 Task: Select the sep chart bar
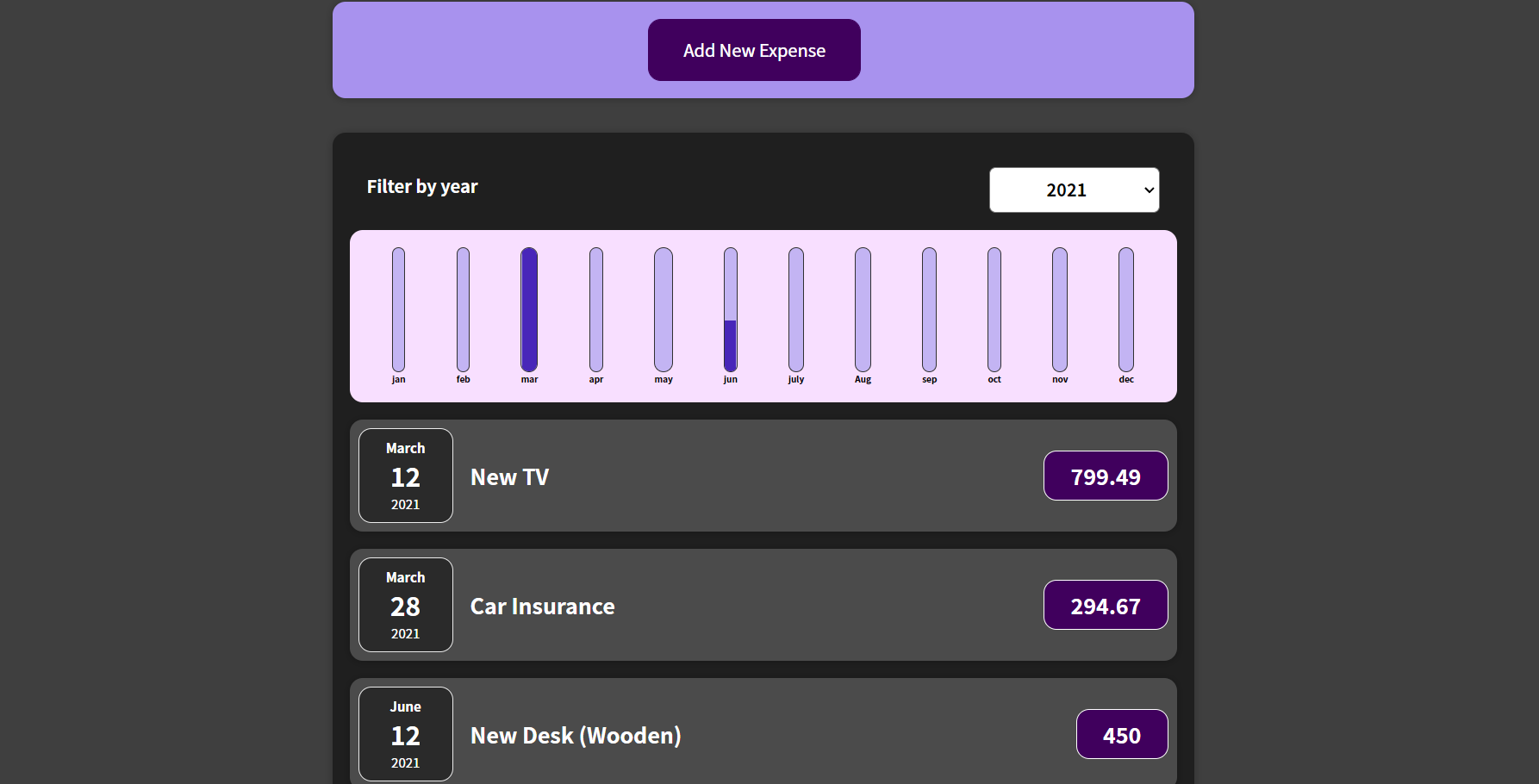coord(929,309)
